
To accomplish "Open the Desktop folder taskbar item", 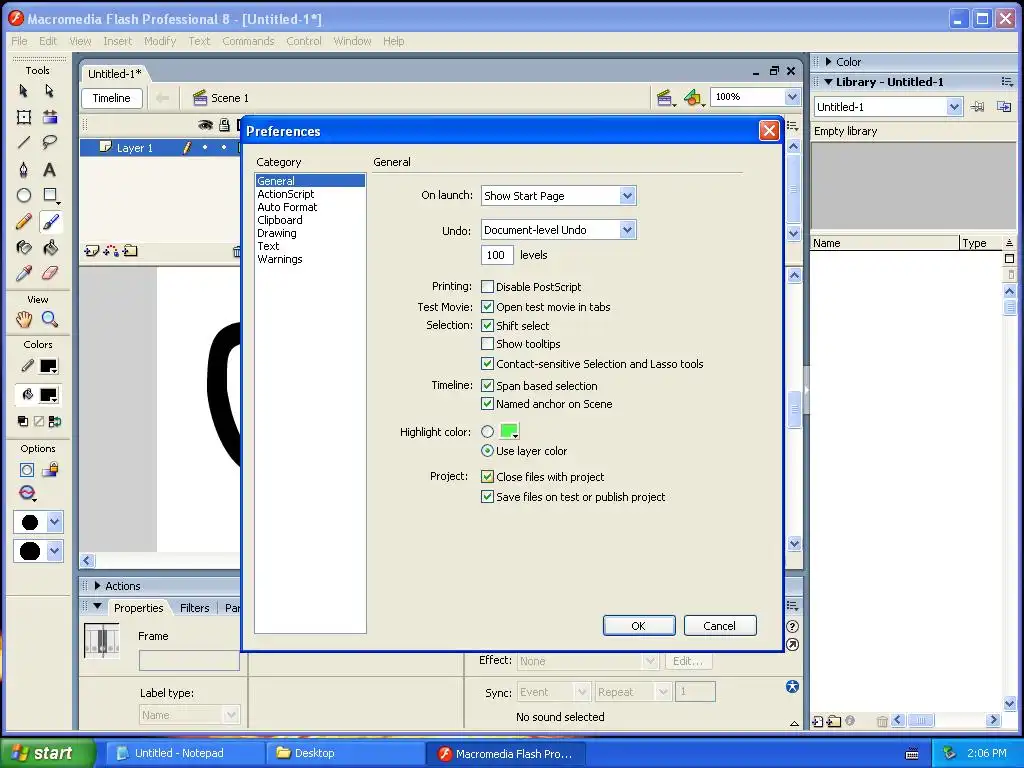I will pyautogui.click(x=345, y=753).
